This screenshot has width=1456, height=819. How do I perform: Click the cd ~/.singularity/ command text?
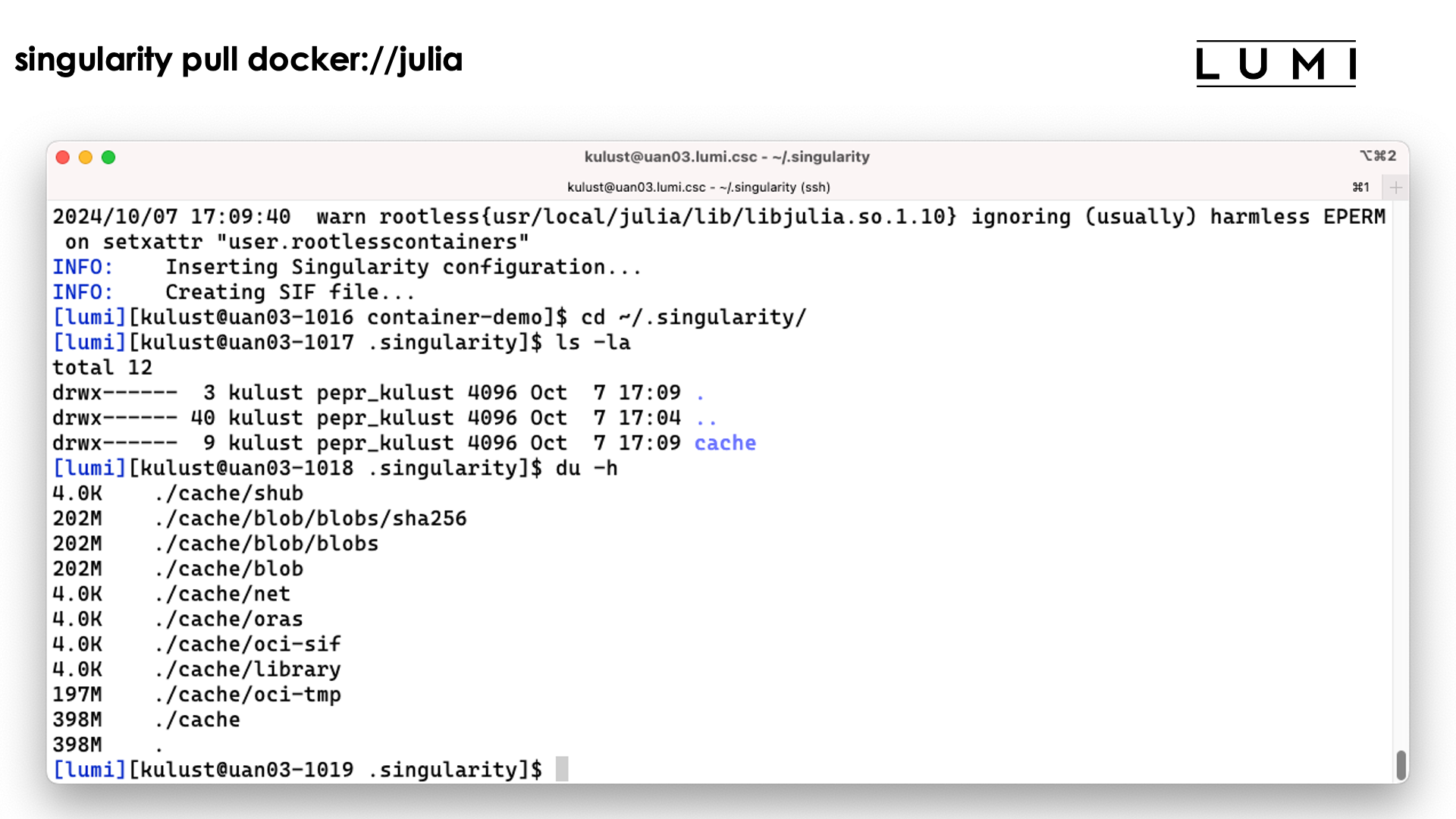click(x=693, y=317)
